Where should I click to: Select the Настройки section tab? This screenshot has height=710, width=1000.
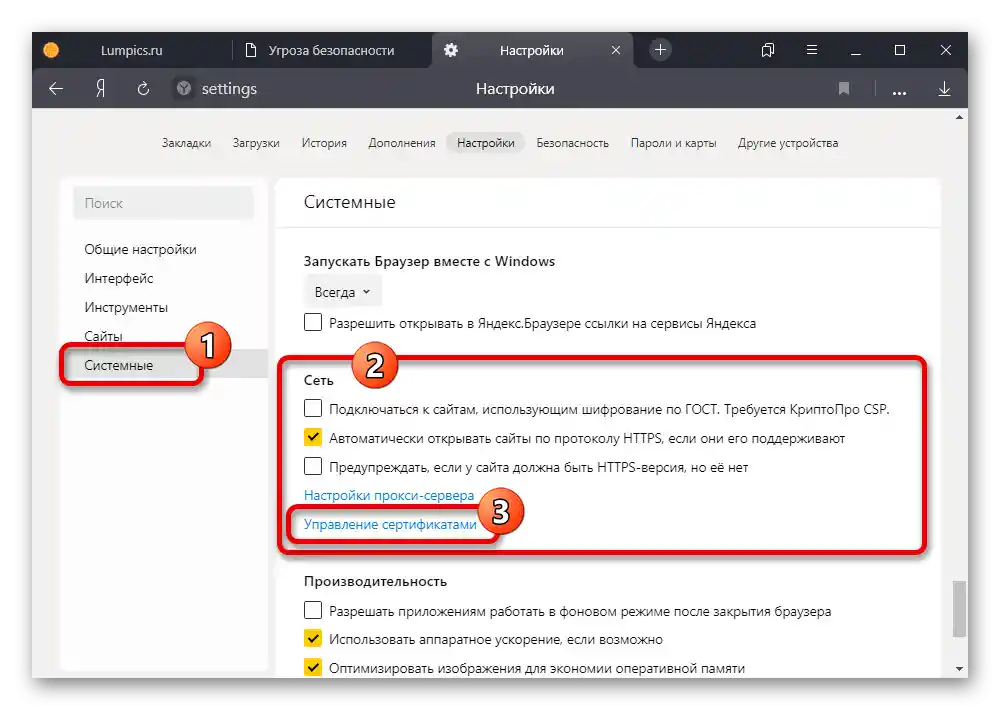pos(485,143)
